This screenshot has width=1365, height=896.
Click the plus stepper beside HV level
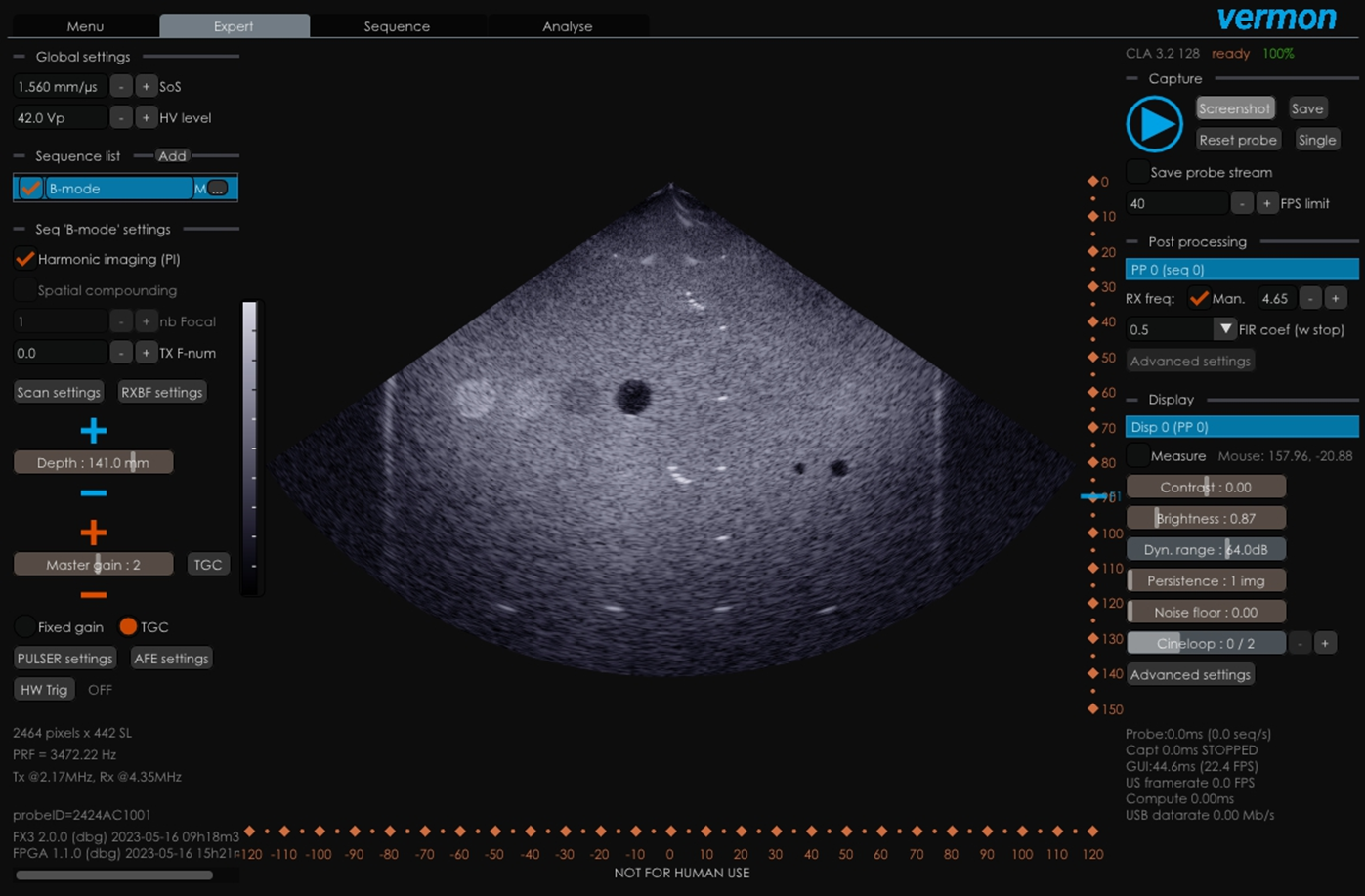(x=145, y=117)
